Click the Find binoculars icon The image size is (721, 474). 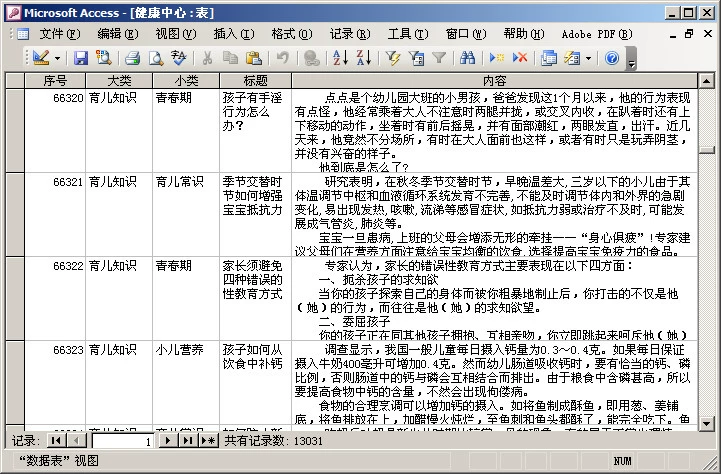click(467, 58)
